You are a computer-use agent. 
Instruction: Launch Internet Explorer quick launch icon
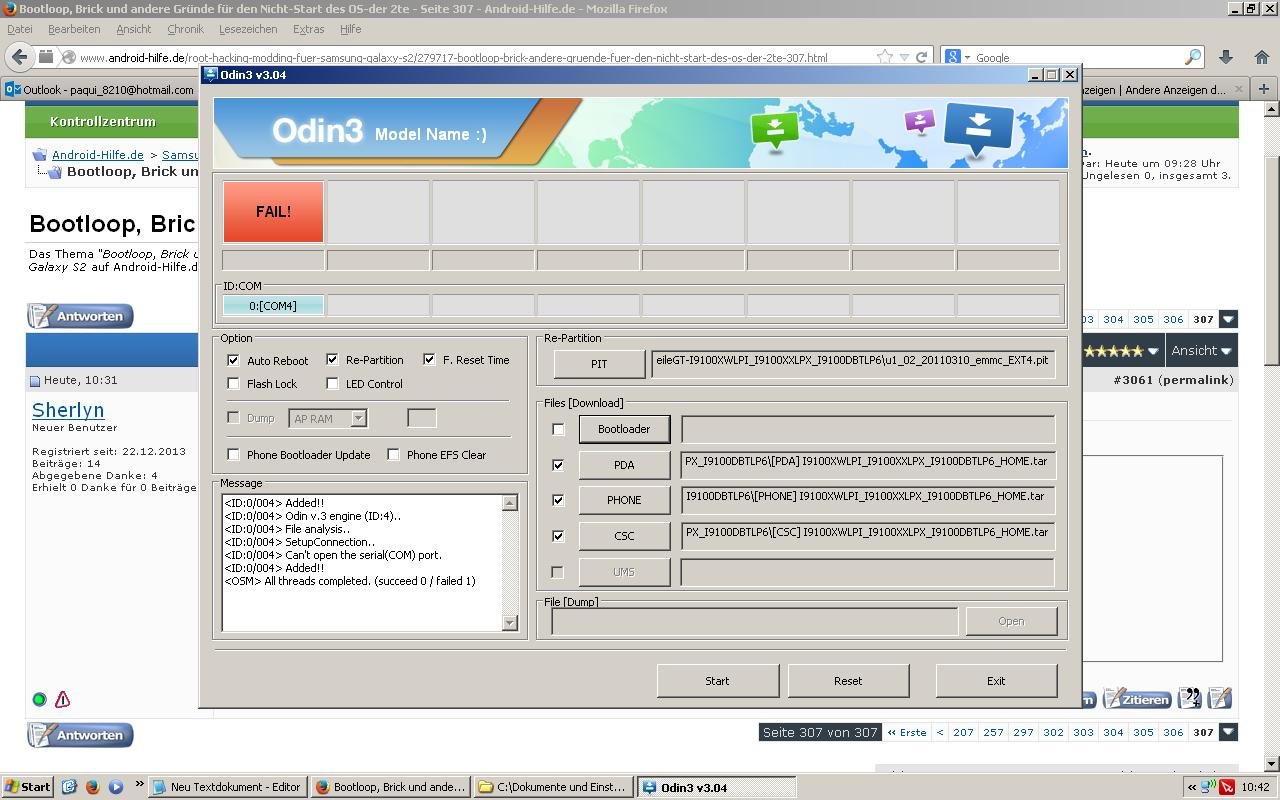(69, 787)
